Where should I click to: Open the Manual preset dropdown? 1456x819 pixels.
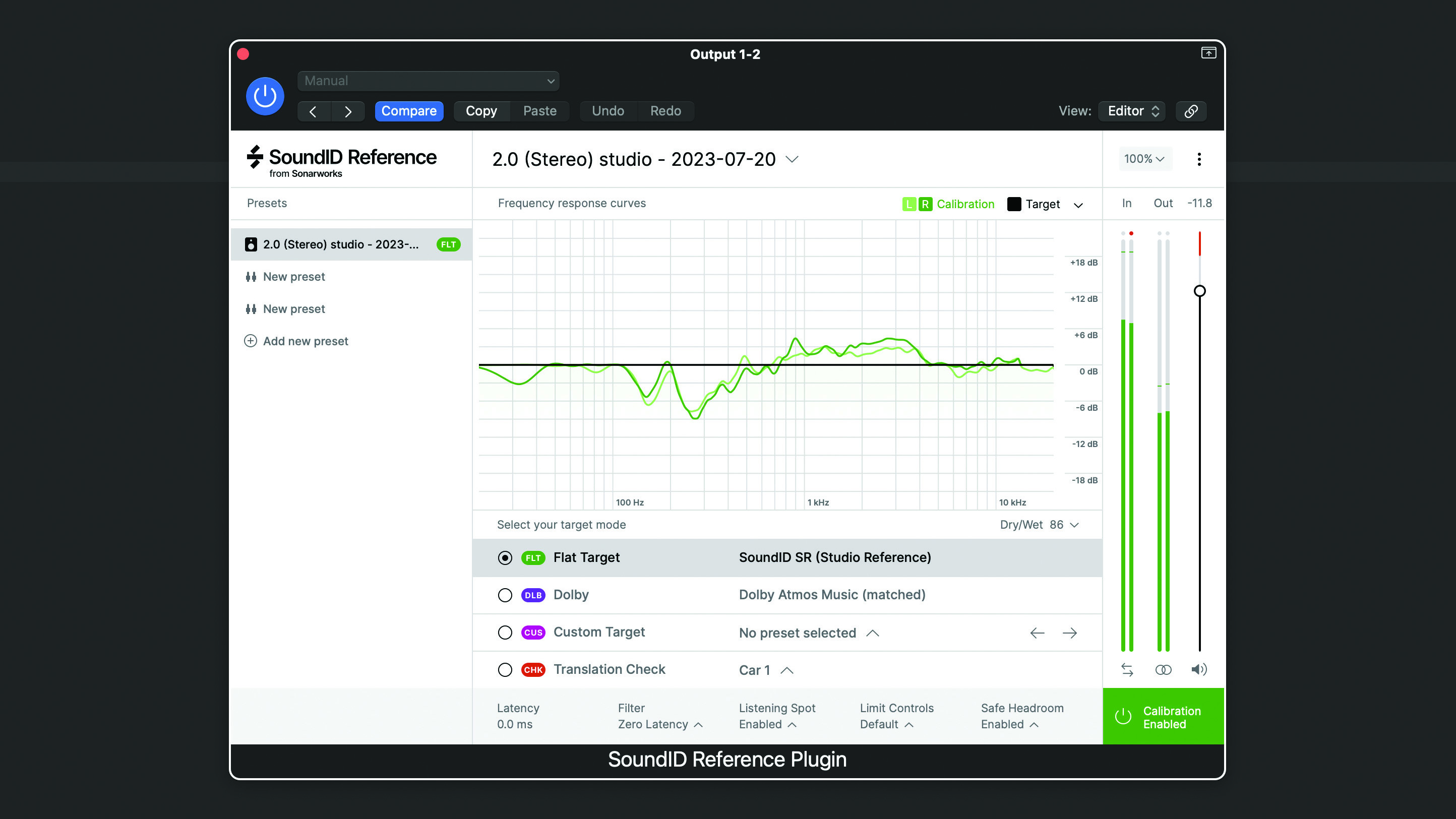coord(429,81)
